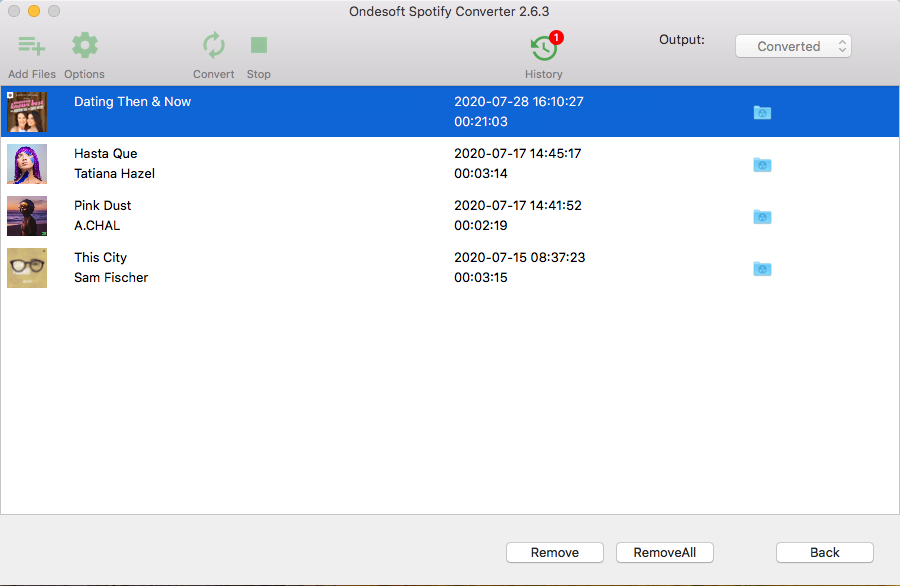Open the output folder for Pink Dust
Screen dimensions: 900x586
[x=762, y=216]
